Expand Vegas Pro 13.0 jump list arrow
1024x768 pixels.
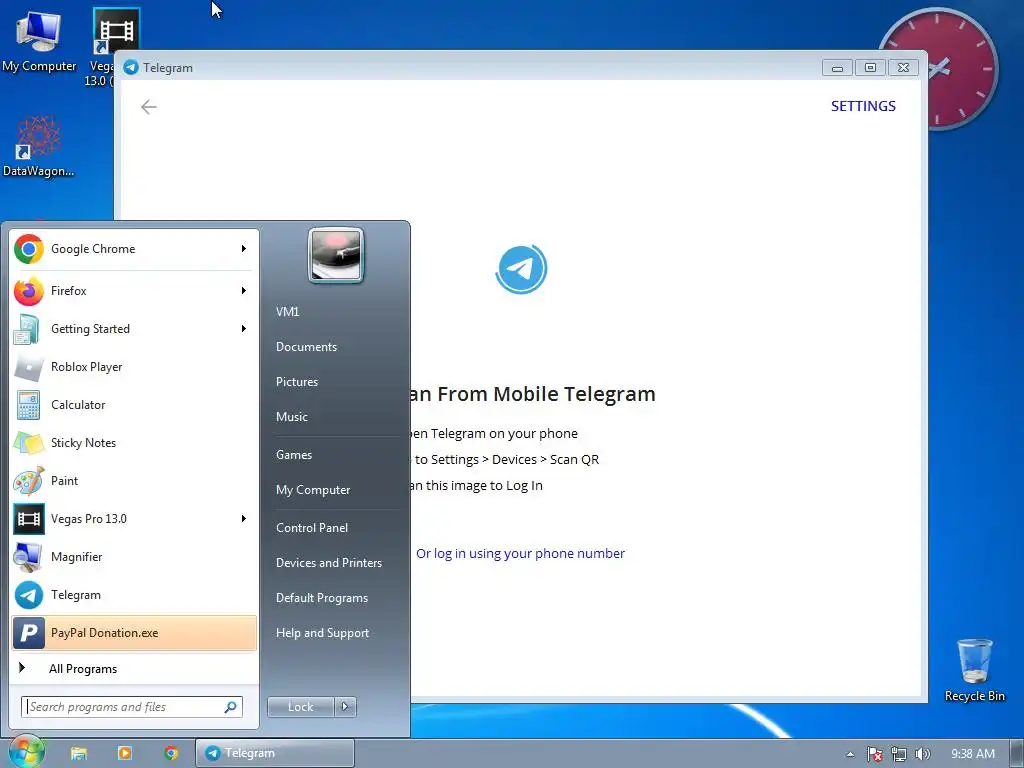click(x=244, y=519)
